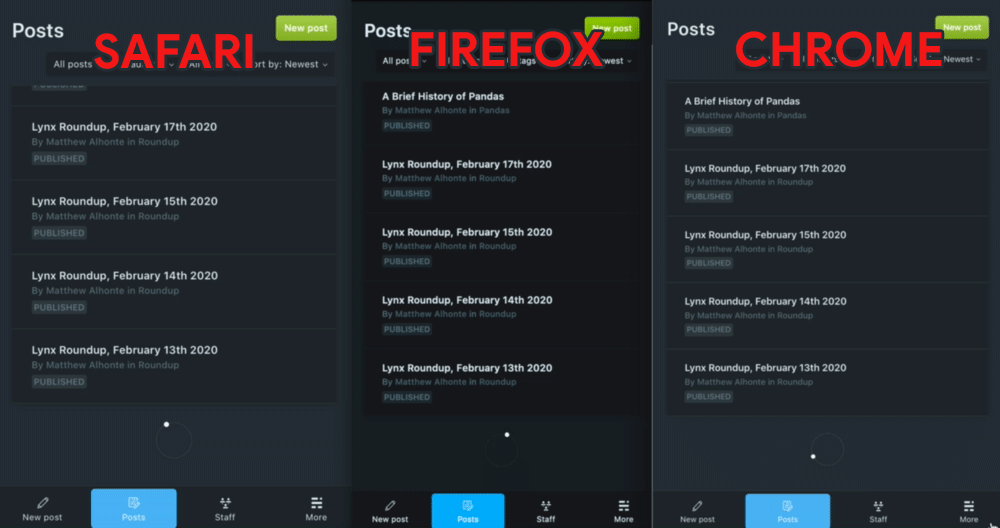
Task: Click the New post pencil icon in Chrome panel's bottom bar
Action: 698,506
